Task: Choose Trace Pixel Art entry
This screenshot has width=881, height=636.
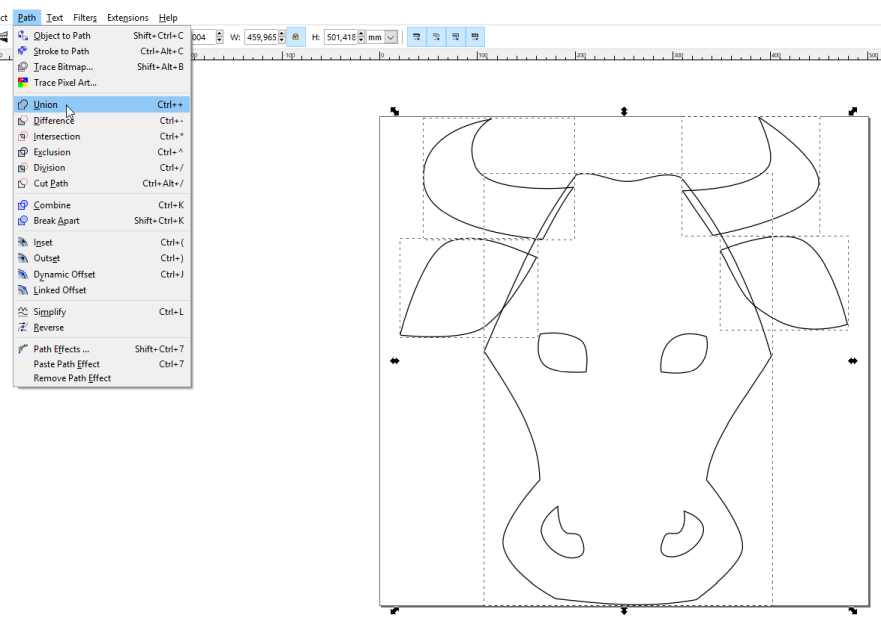Action: click(102, 83)
